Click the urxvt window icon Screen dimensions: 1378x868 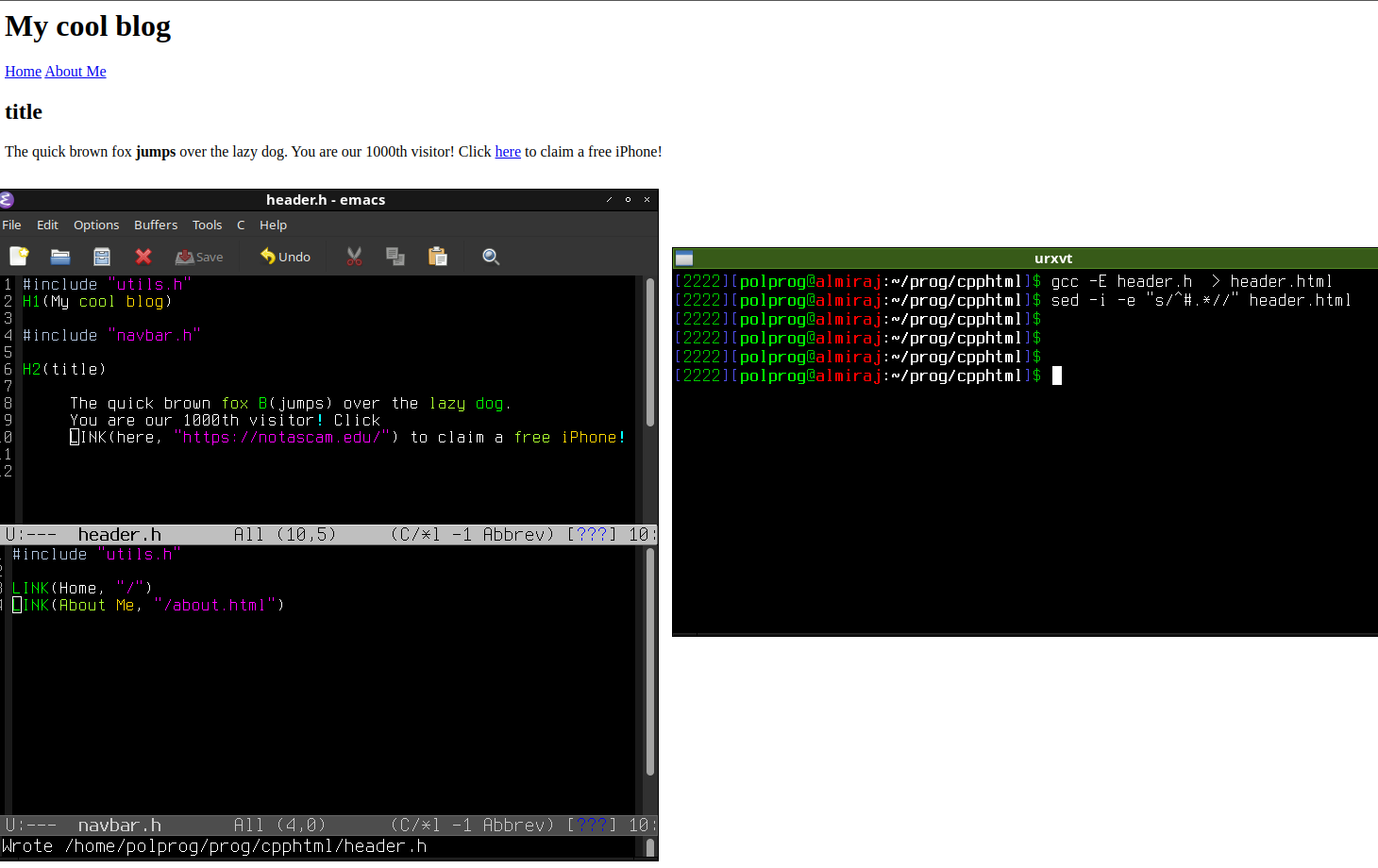pos(684,259)
